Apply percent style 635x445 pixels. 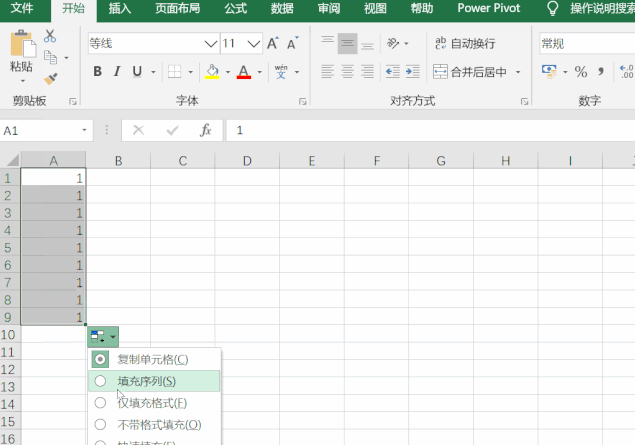[x=581, y=72]
